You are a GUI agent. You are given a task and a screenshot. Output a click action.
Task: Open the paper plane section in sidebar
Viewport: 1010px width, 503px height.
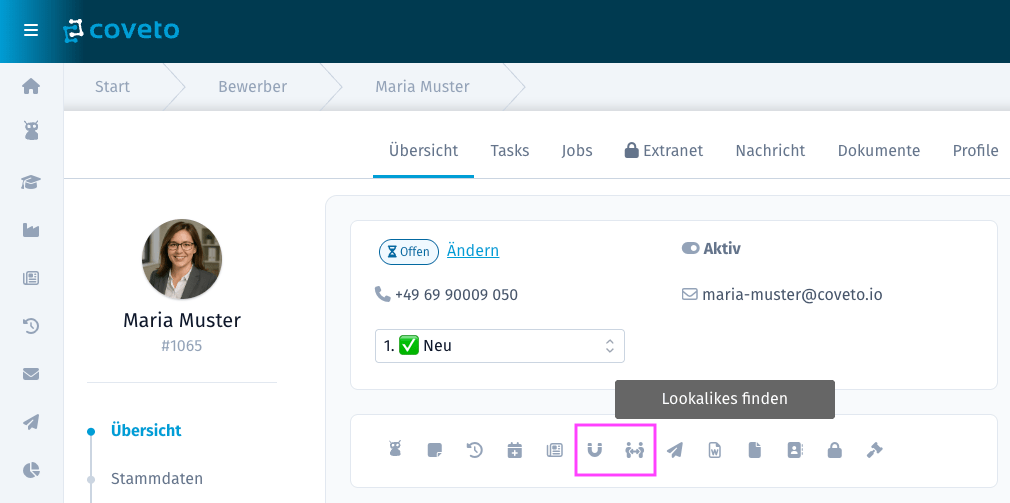click(x=31, y=422)
